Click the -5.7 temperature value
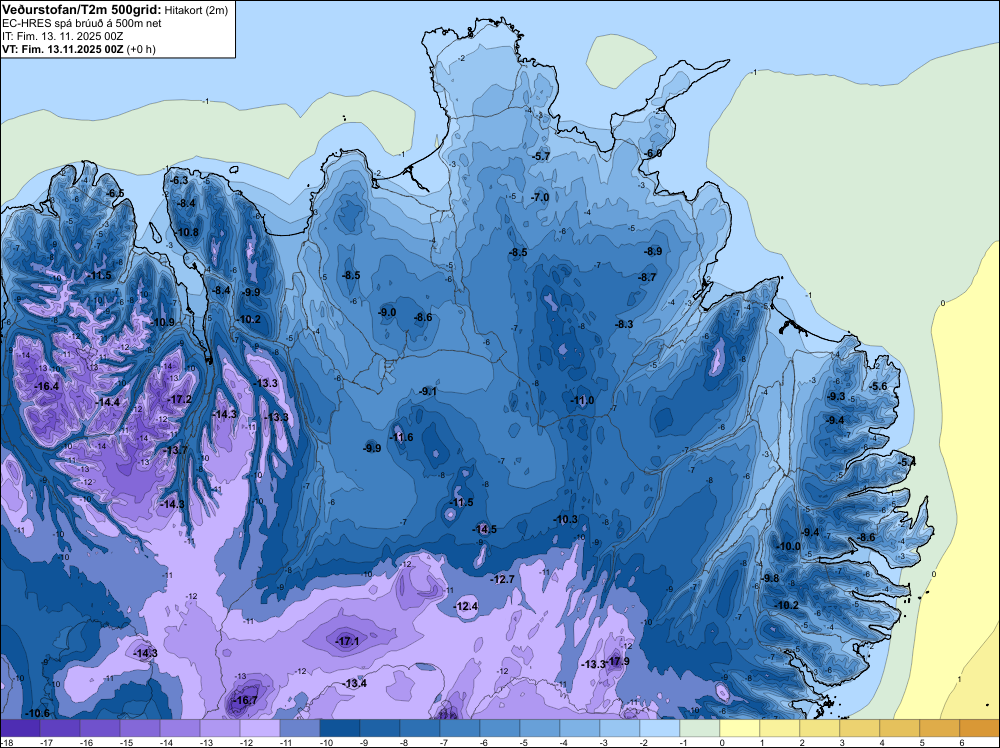Image resolution: width=1000 pixels, height=748 pixels. pos(541,156)
